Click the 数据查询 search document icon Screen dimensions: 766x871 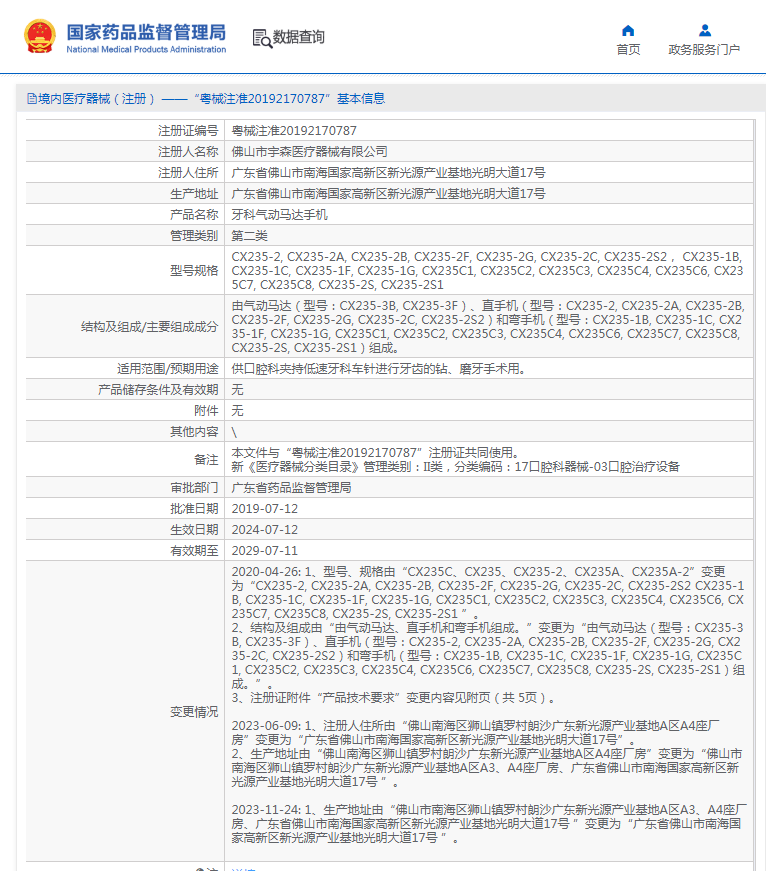[262, 38]
